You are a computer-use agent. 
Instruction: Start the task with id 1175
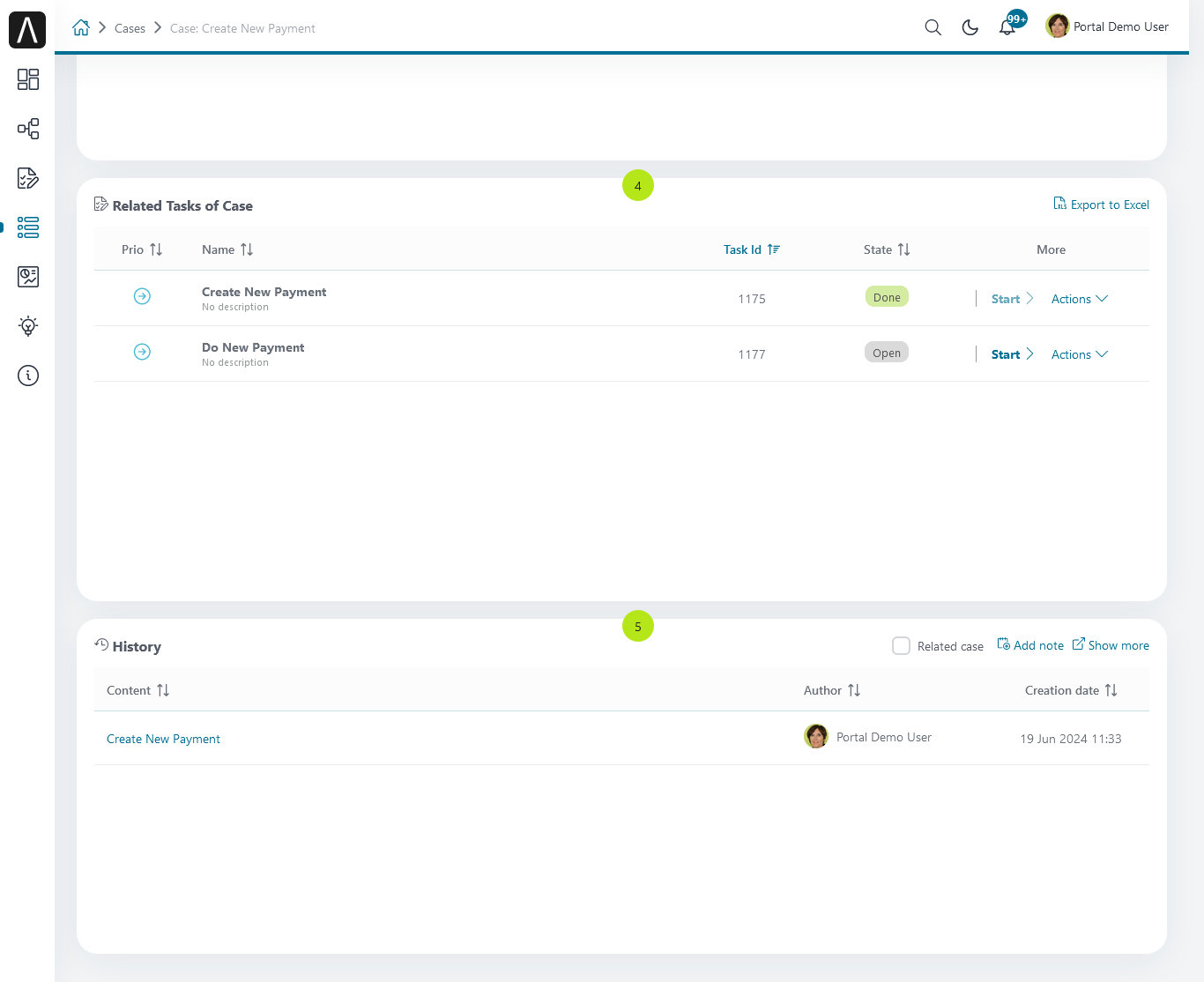(x=1012, y=299)
